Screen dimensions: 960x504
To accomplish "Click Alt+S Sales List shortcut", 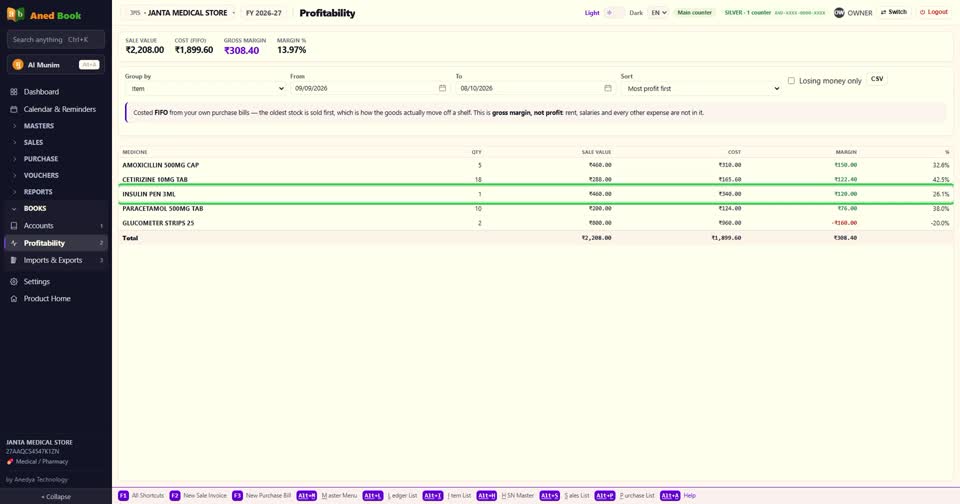I will tap(564, 495).
